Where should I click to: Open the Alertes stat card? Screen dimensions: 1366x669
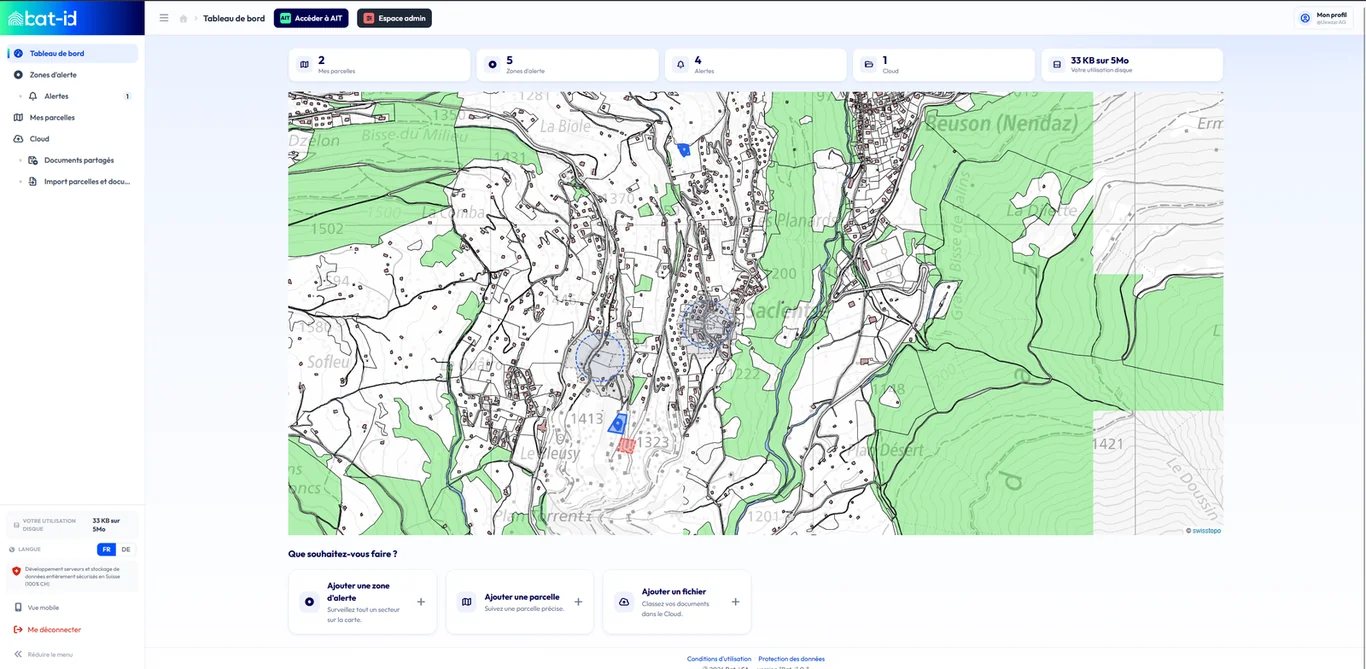[755, 65]
